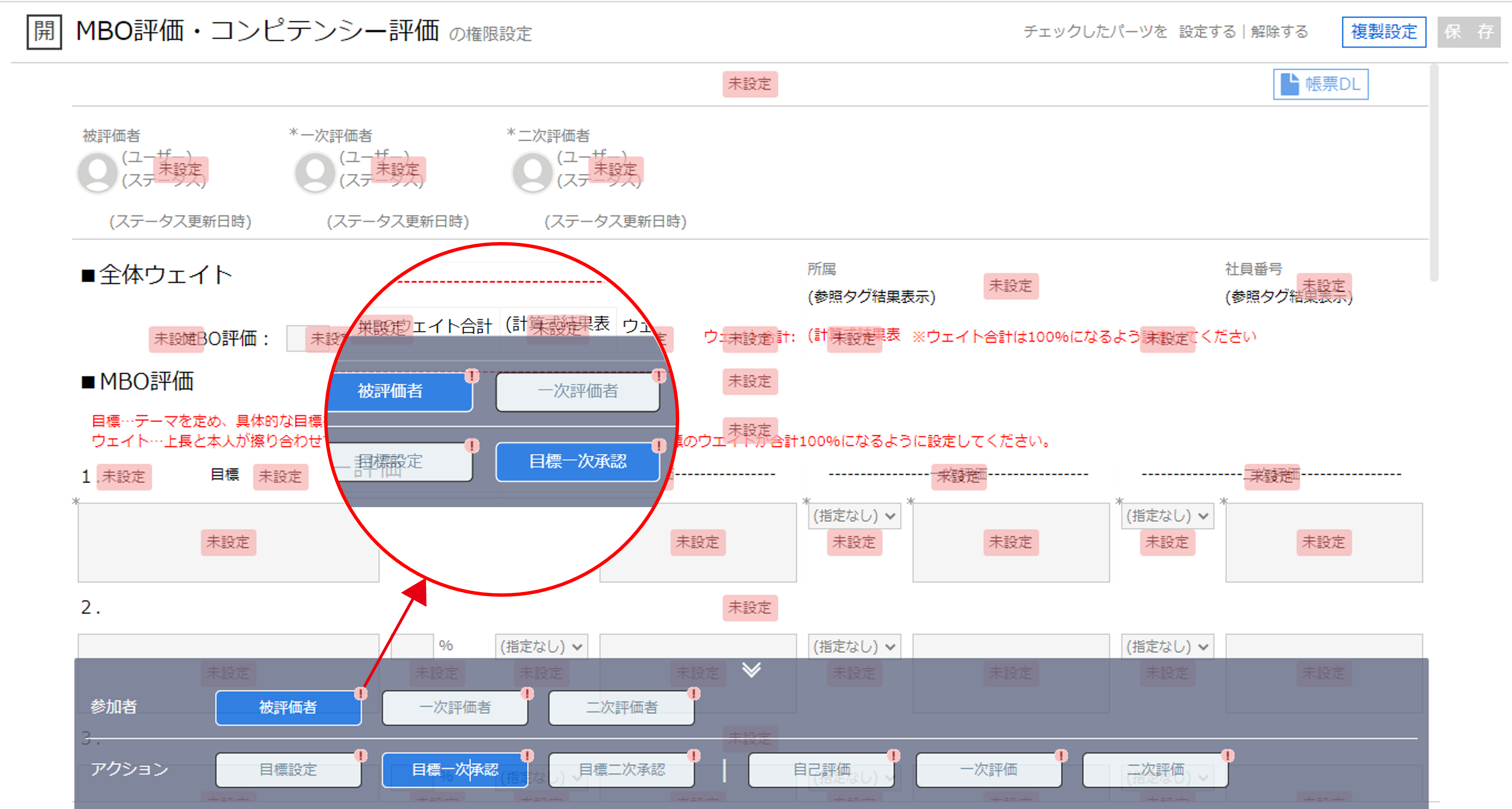The width and height of the screenshot is (1512, 809).
Task: Select the 目標設定 action tab
Action: tap(288, 770)
